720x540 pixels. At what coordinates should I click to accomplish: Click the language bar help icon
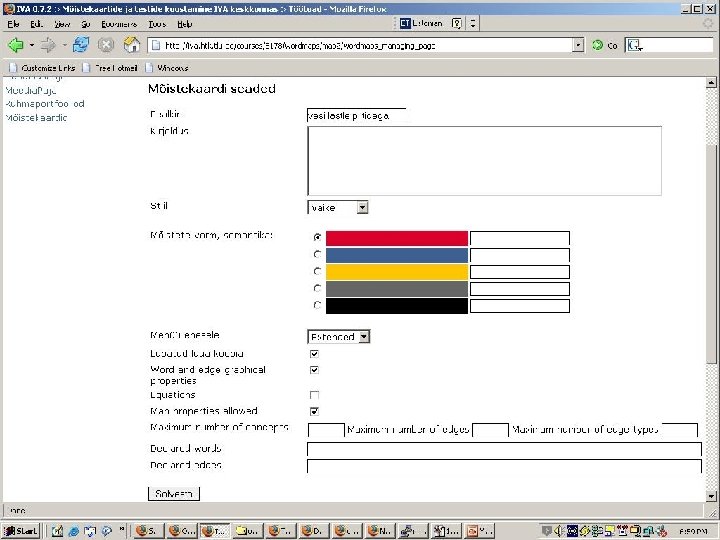456,23
